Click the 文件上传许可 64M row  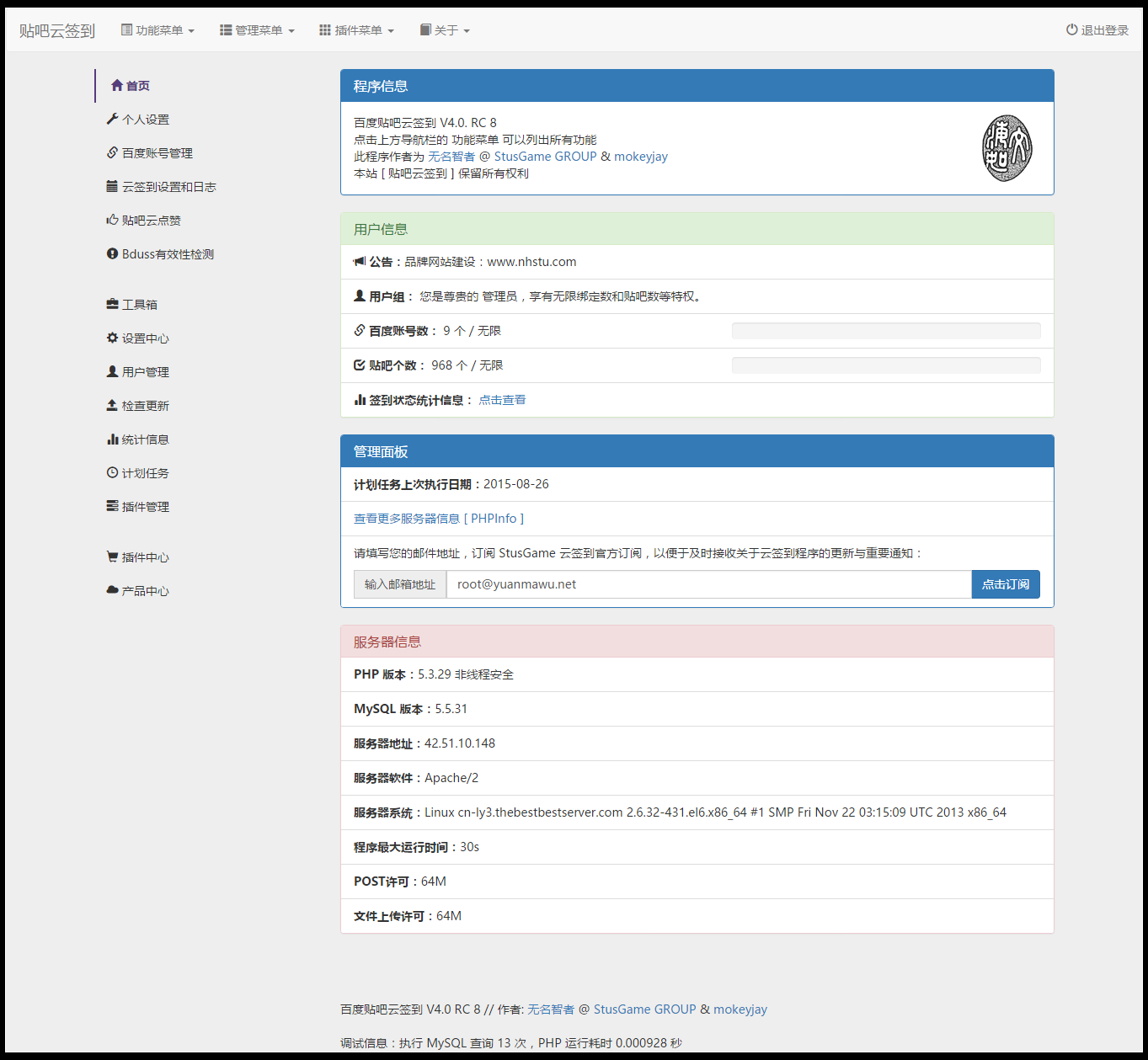[697, 916]
